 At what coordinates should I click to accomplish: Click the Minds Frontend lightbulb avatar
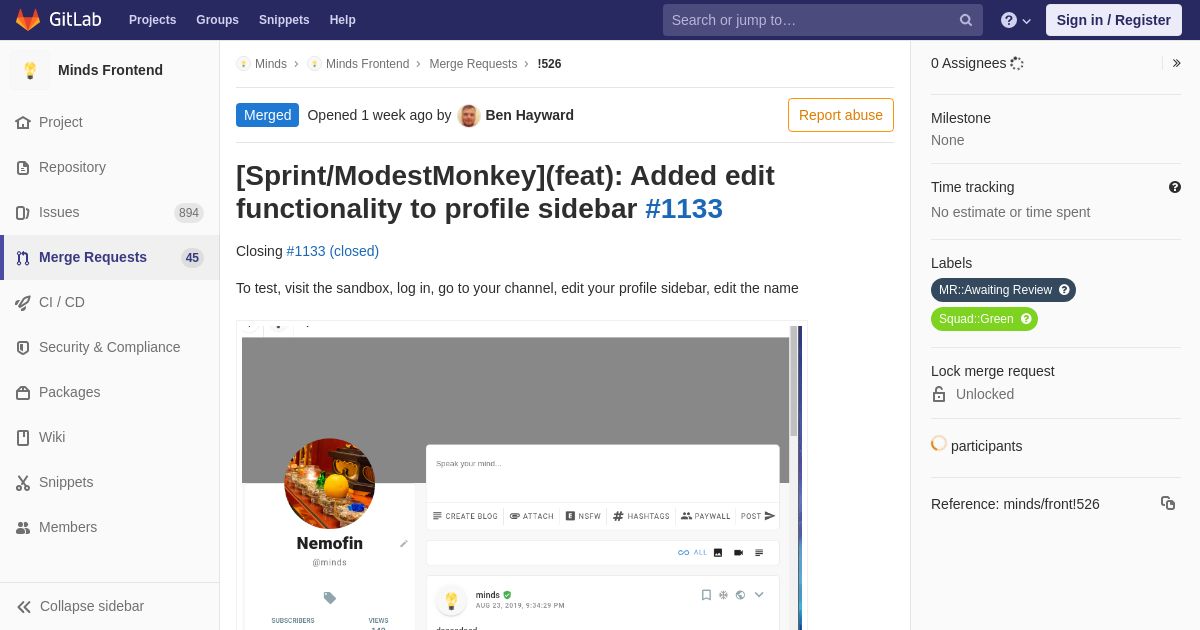pos(30,70)
